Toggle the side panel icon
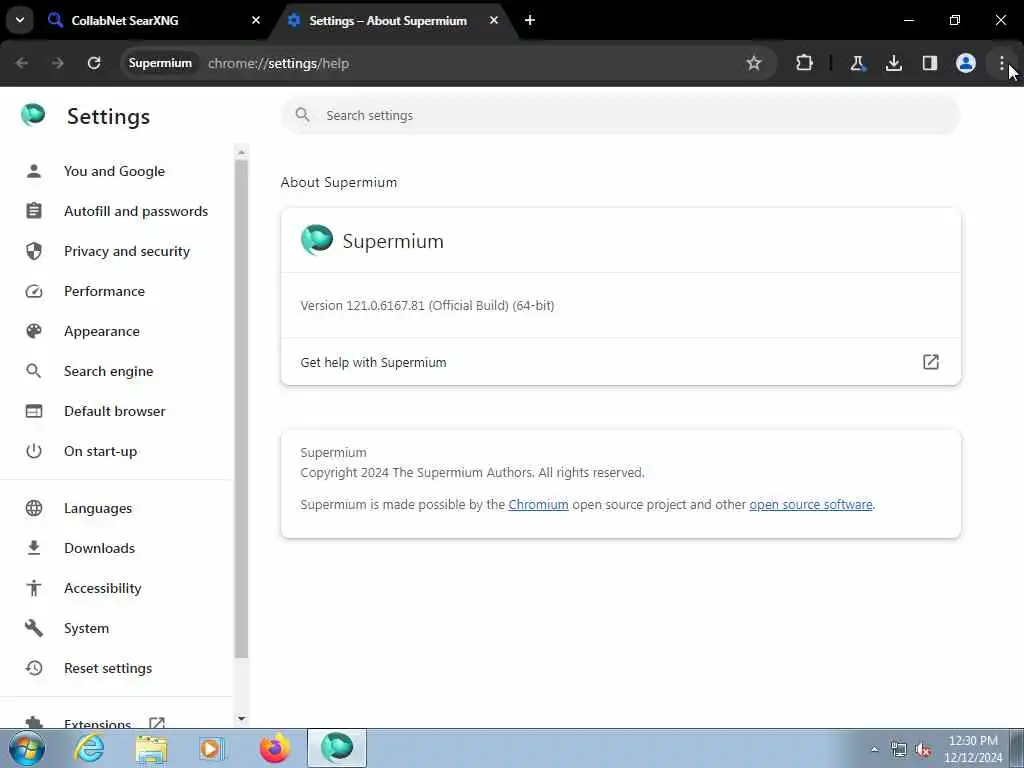Image resolution: width=1024 pixels, height=768 pixels. (x=929, y=63)
